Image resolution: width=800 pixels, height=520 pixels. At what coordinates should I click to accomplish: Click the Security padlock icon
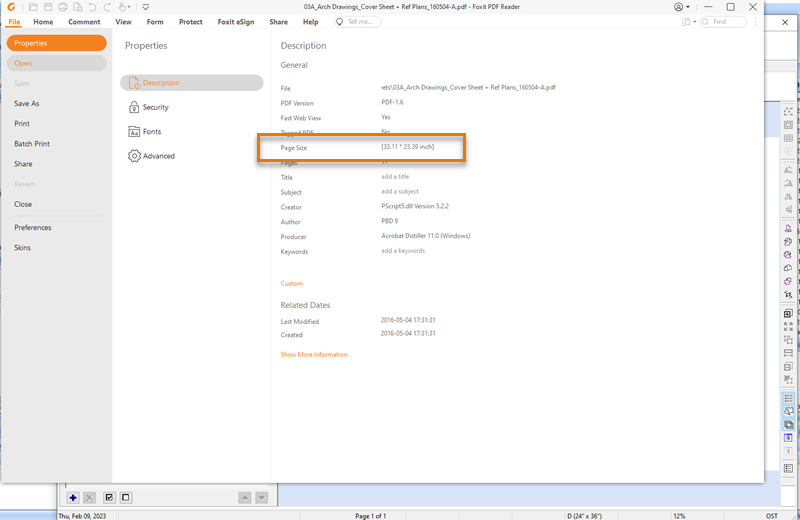[x=134, y=107]
